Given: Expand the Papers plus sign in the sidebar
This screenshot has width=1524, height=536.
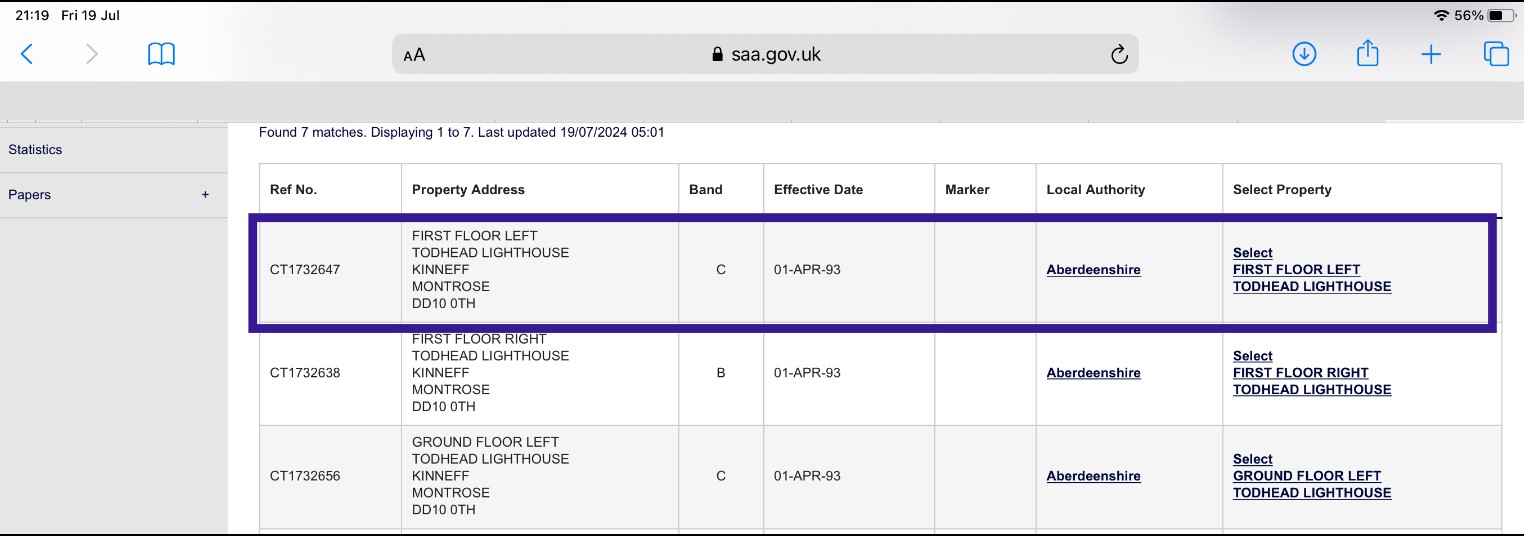Looking at the screenshot, I should (205, 194).
